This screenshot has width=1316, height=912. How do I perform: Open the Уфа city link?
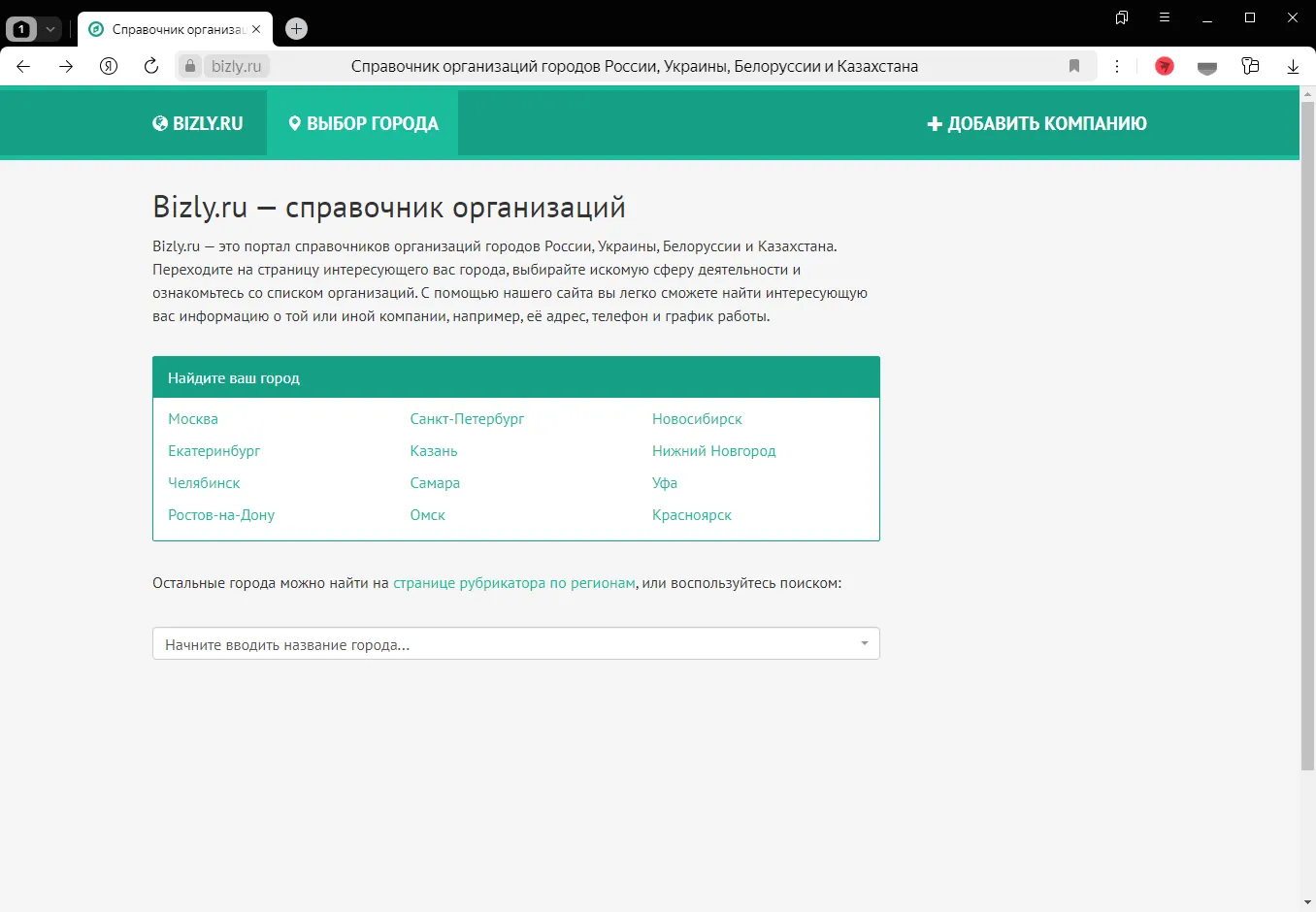click(x=665, y=483)
